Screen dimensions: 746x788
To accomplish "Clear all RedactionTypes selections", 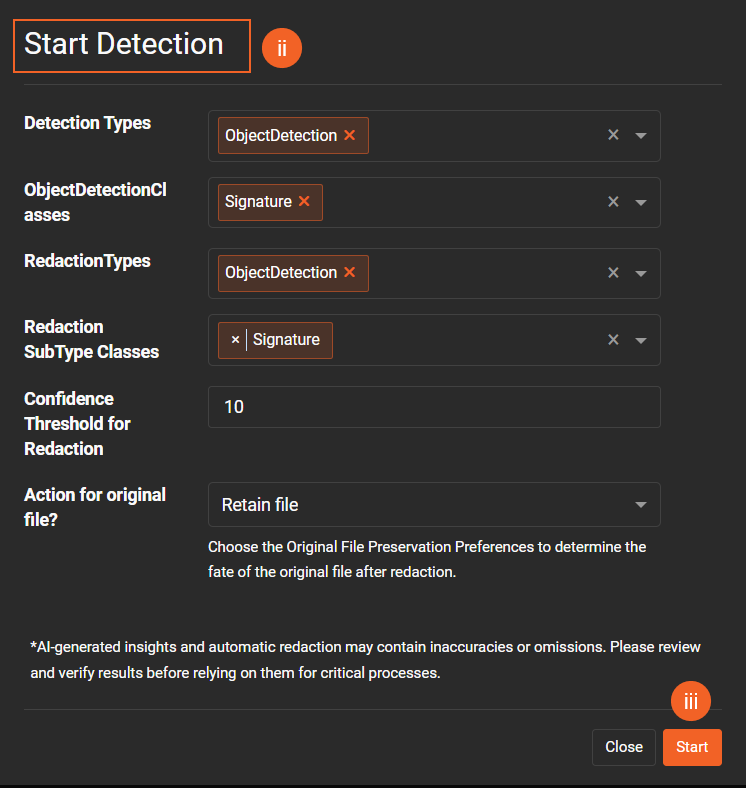I will [613, 273].
